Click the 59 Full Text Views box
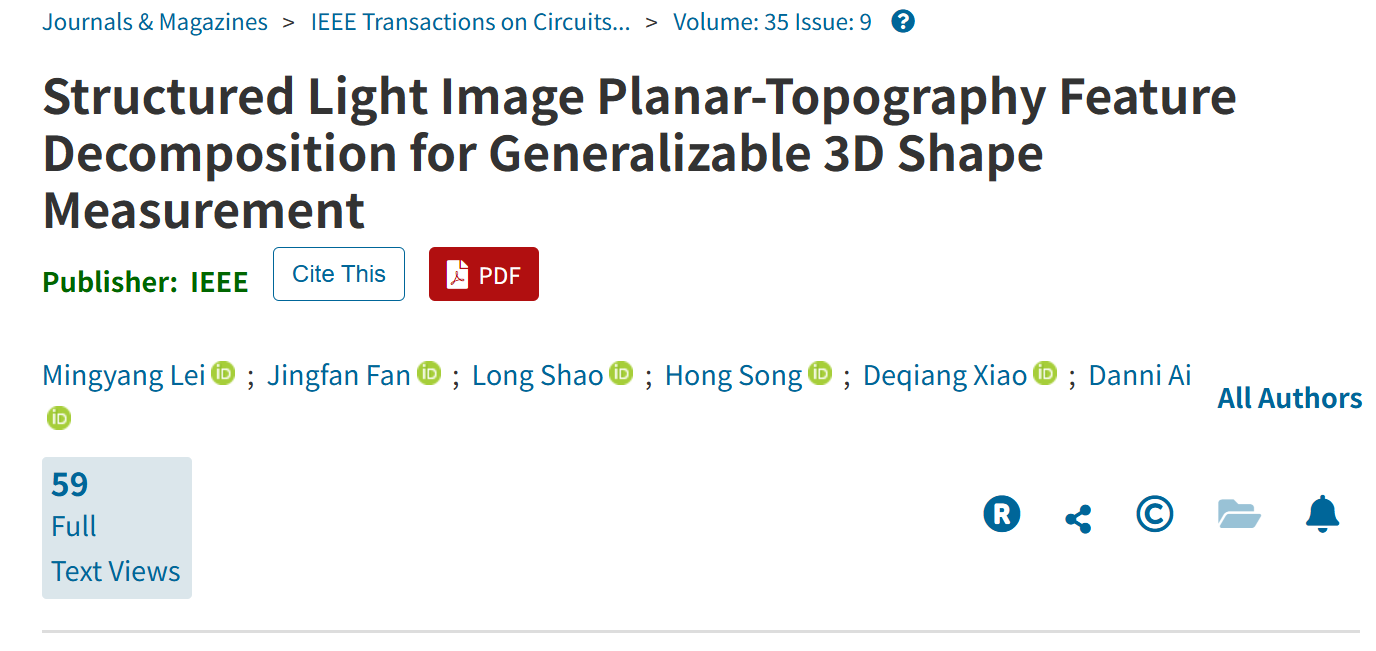This screenshot has width=1376, height=651. tap(116, 528)
